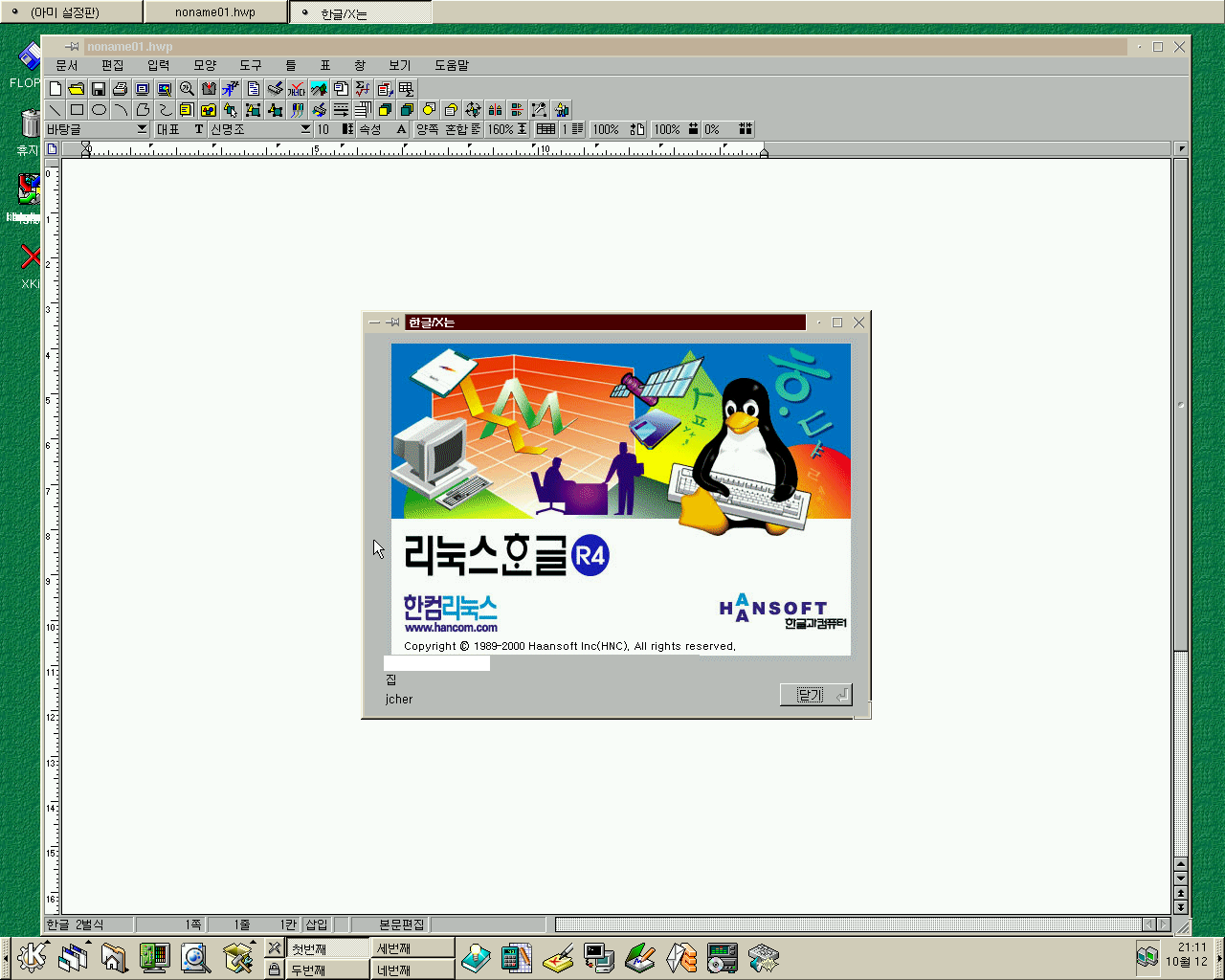
Task: Click the 160% line spacing control
Action: (507, 129)
